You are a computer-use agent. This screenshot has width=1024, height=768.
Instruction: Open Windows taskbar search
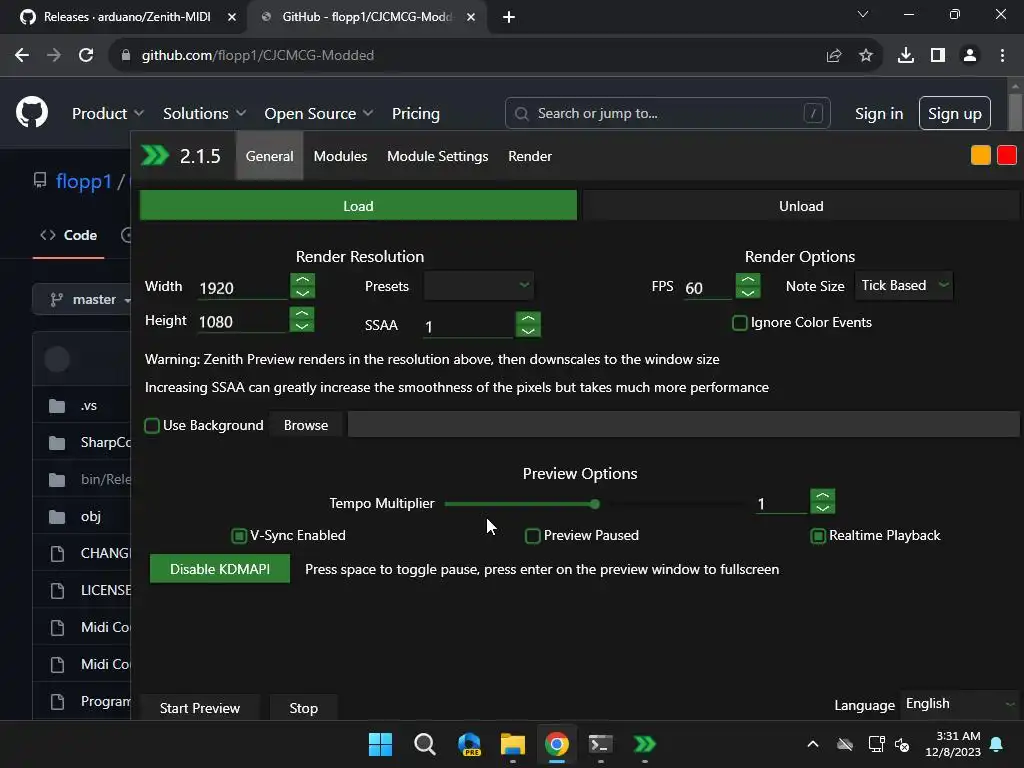[x=424, y=744]
